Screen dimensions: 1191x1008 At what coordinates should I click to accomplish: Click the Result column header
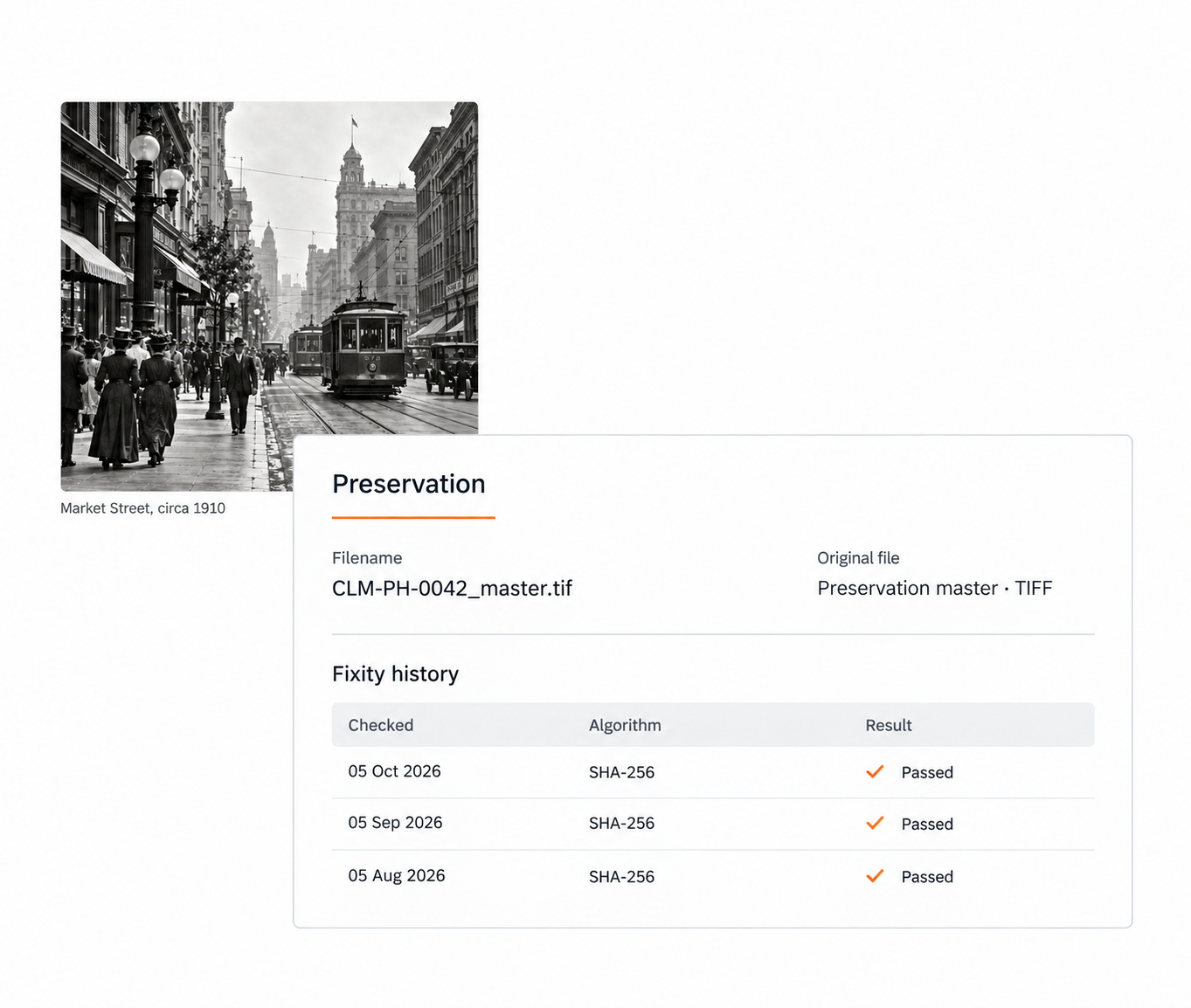[889, 725]
